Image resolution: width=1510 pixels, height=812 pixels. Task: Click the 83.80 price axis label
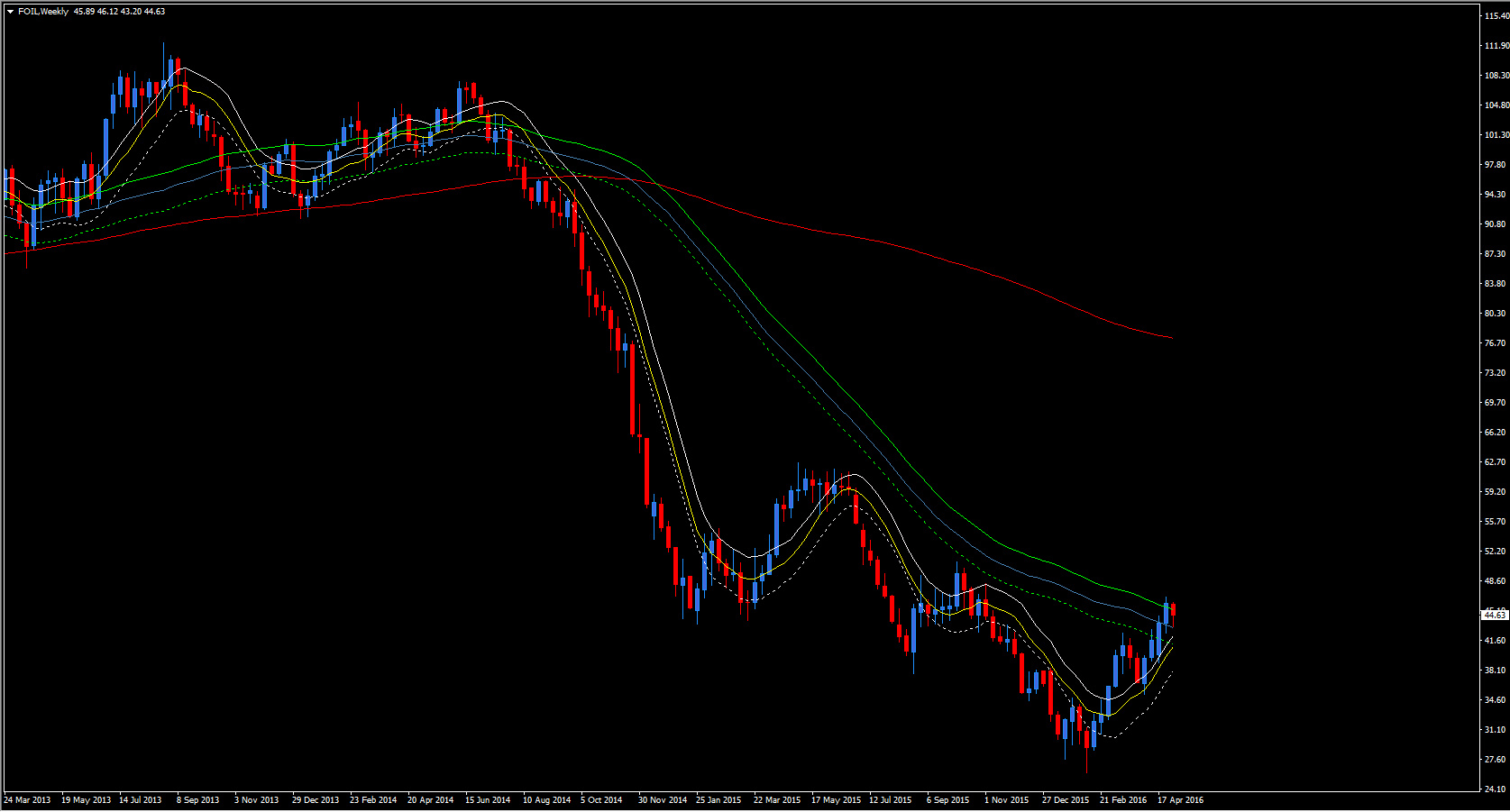point(1496,284)
